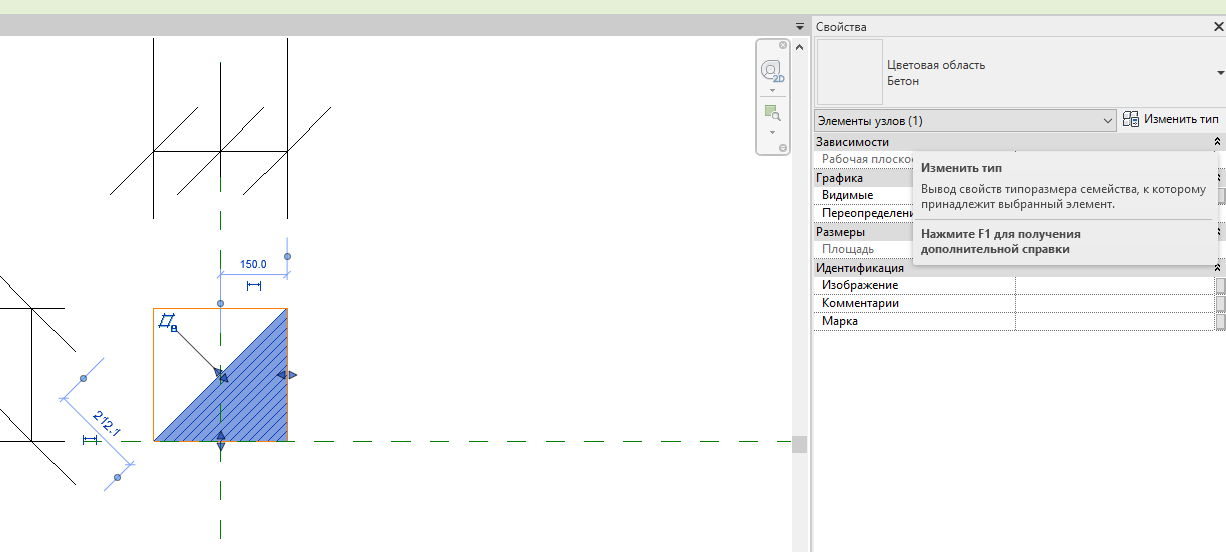The image size is (1226, 552).
Task: Open navigation bar customize options button at bottom
Action: pos(781,148)
